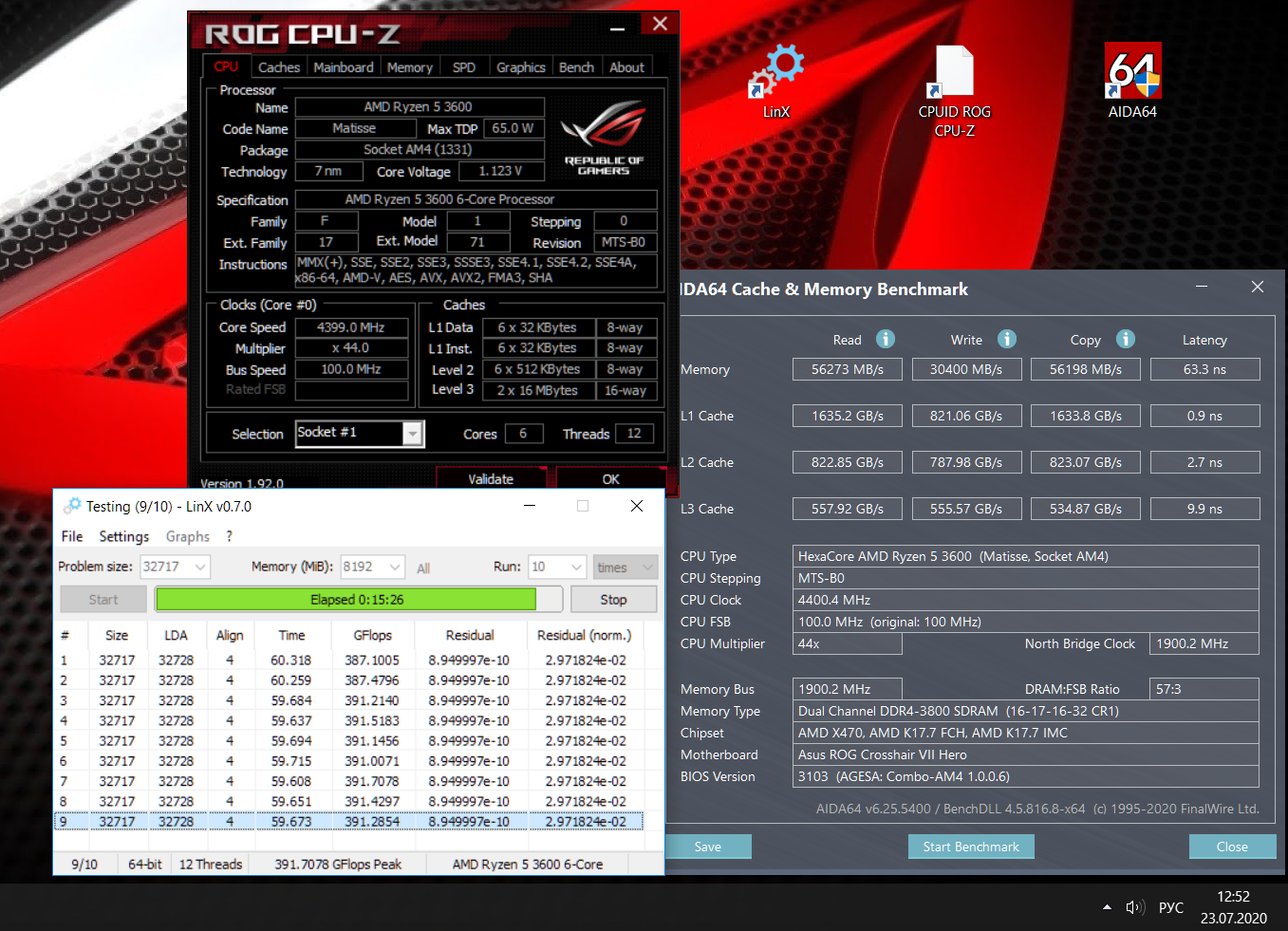Open the CPUID ROG CPU-Z desktop shortcut
This screenshot has width=1288, height=931.
pos(954,90)
